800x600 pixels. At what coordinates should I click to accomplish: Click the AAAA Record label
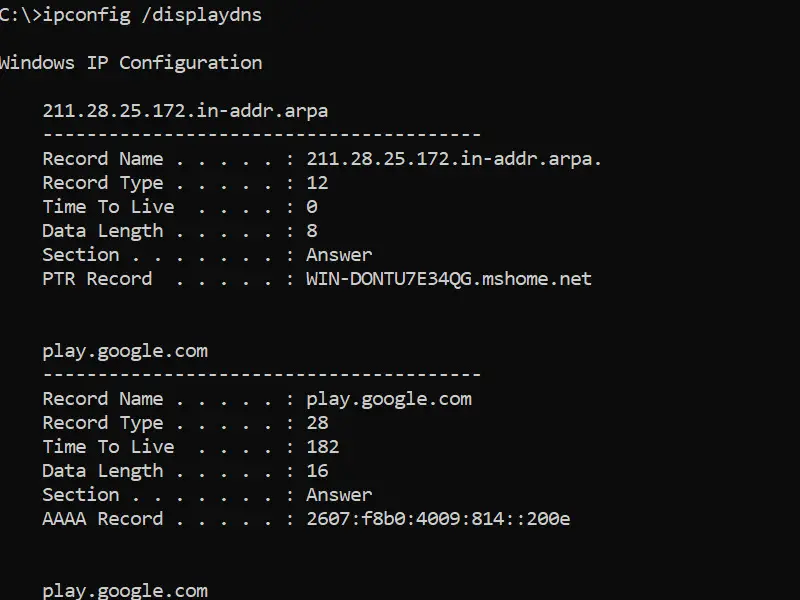click(103, 518)
